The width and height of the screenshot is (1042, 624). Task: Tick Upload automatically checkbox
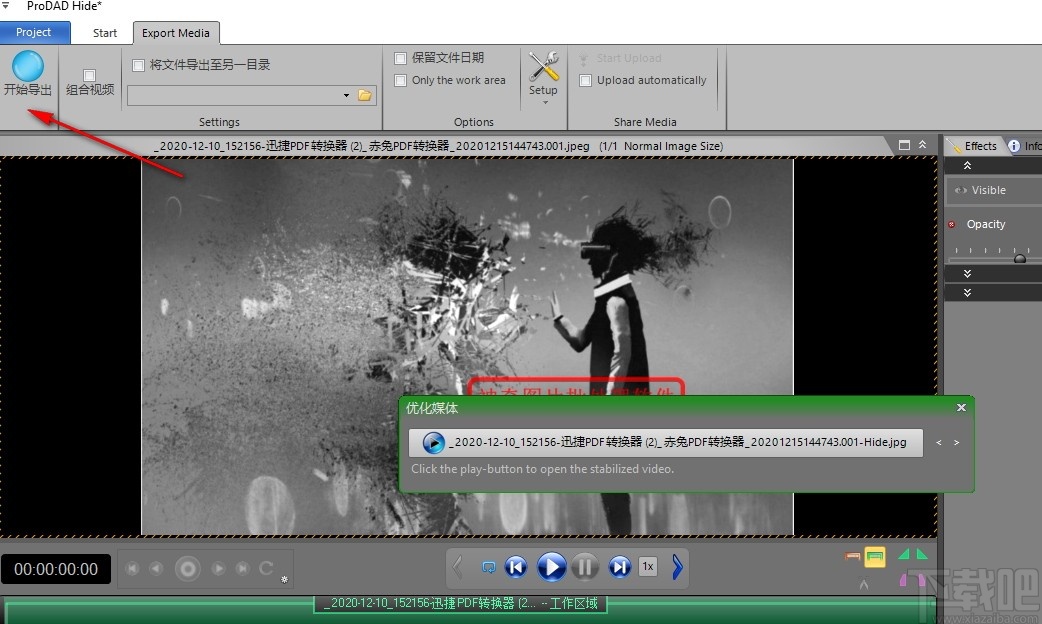[x=585, y=80]
